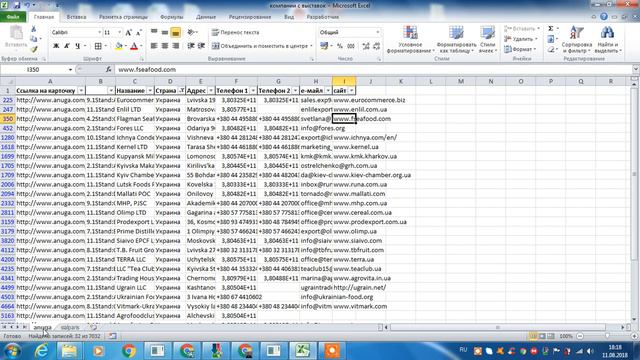Click the increase indent icon

click(201, 46)
